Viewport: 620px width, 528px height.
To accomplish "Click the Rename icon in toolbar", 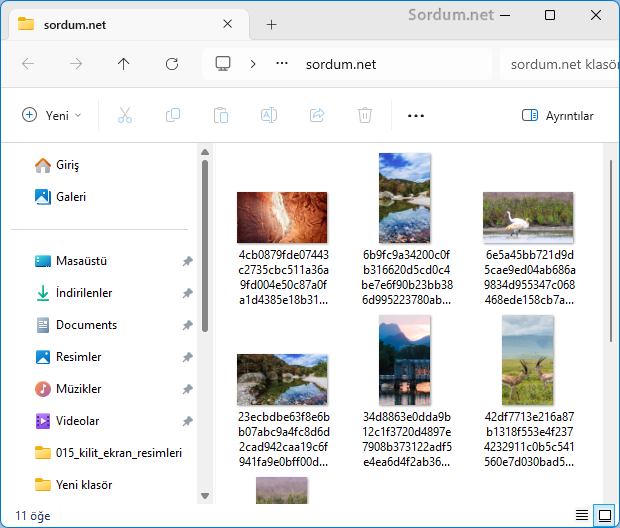I will point(269,115).
